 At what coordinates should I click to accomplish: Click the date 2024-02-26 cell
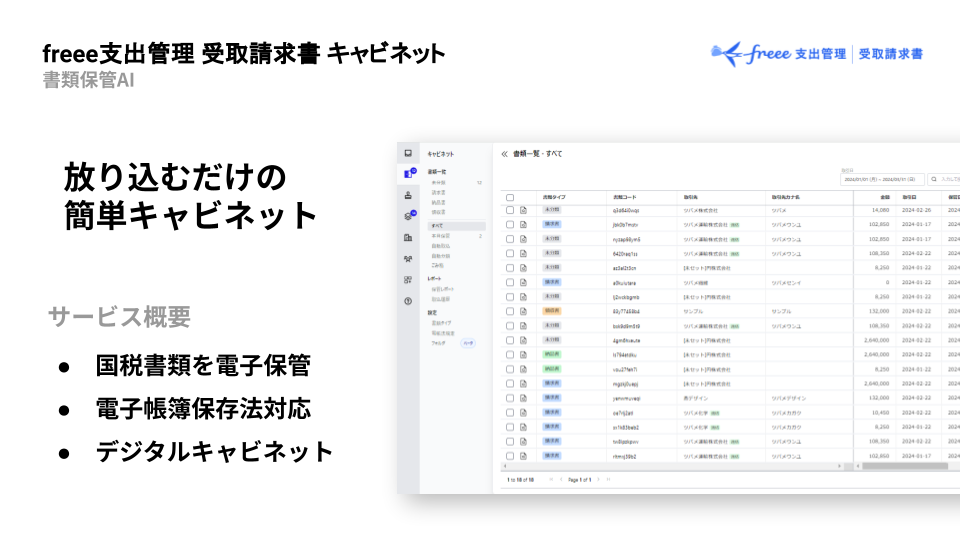916,210
